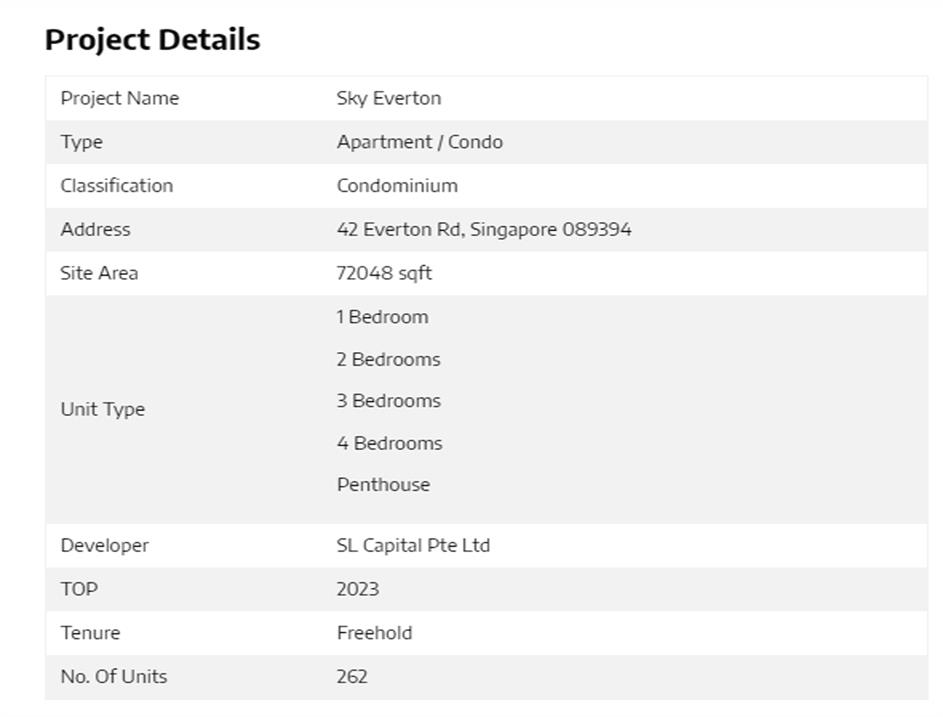Click the TOP year 2023 value
The image size is (943, 717).
tap(357, 589)
